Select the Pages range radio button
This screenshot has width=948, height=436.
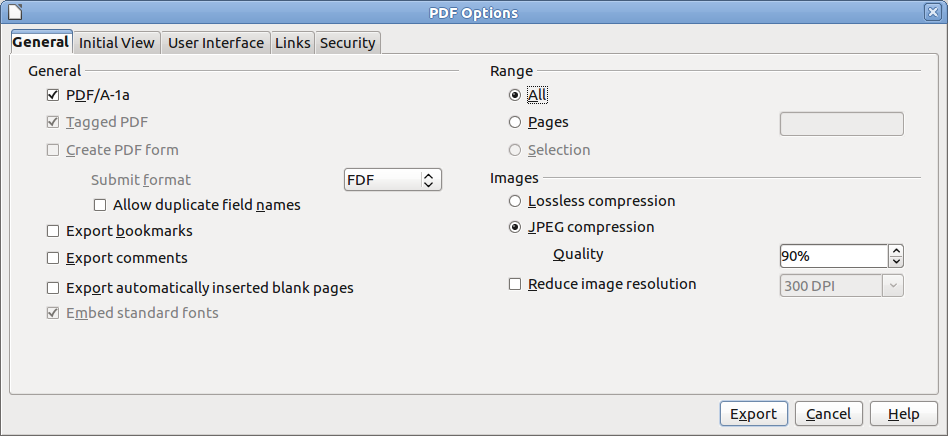515,122
